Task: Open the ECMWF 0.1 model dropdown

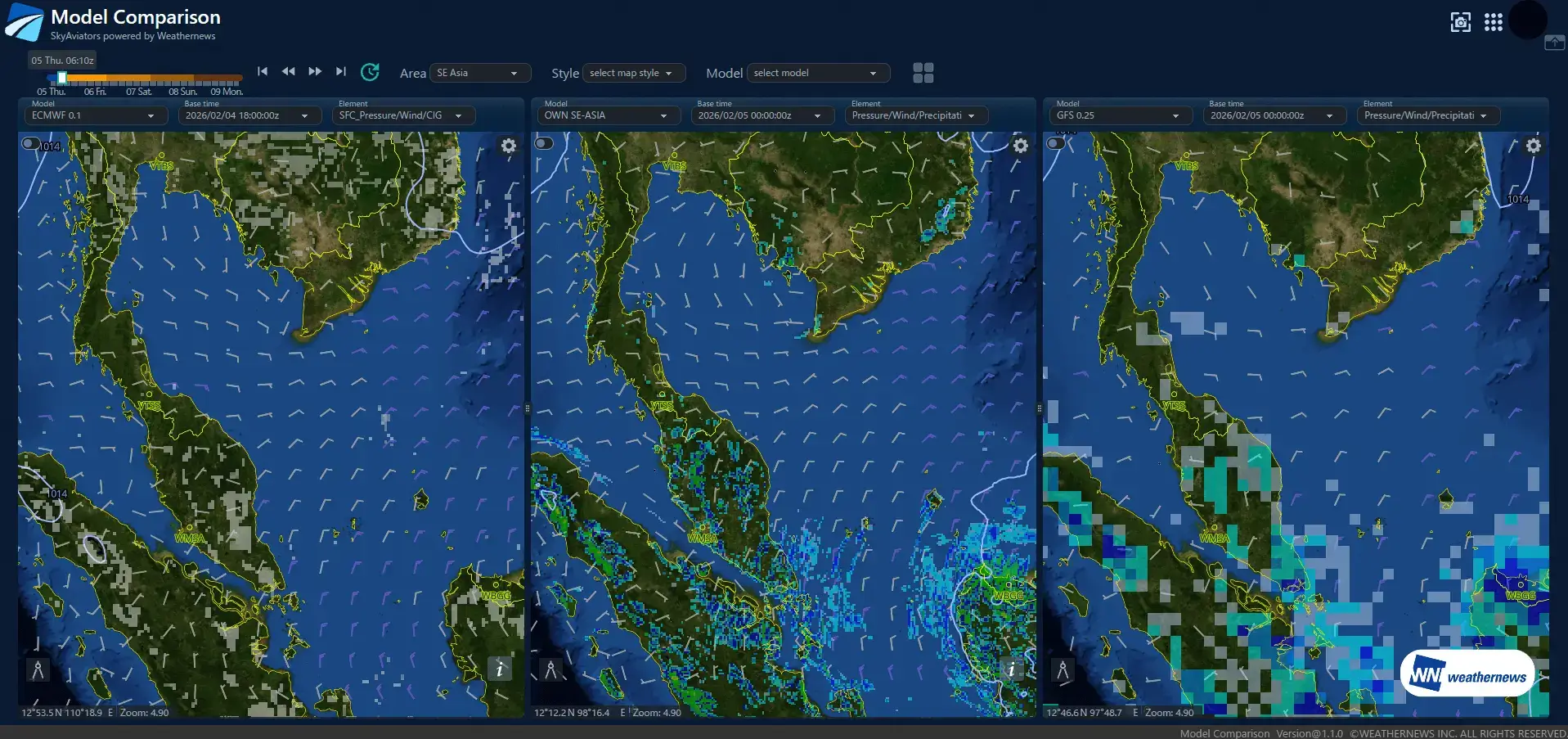Action: point(92,115)
